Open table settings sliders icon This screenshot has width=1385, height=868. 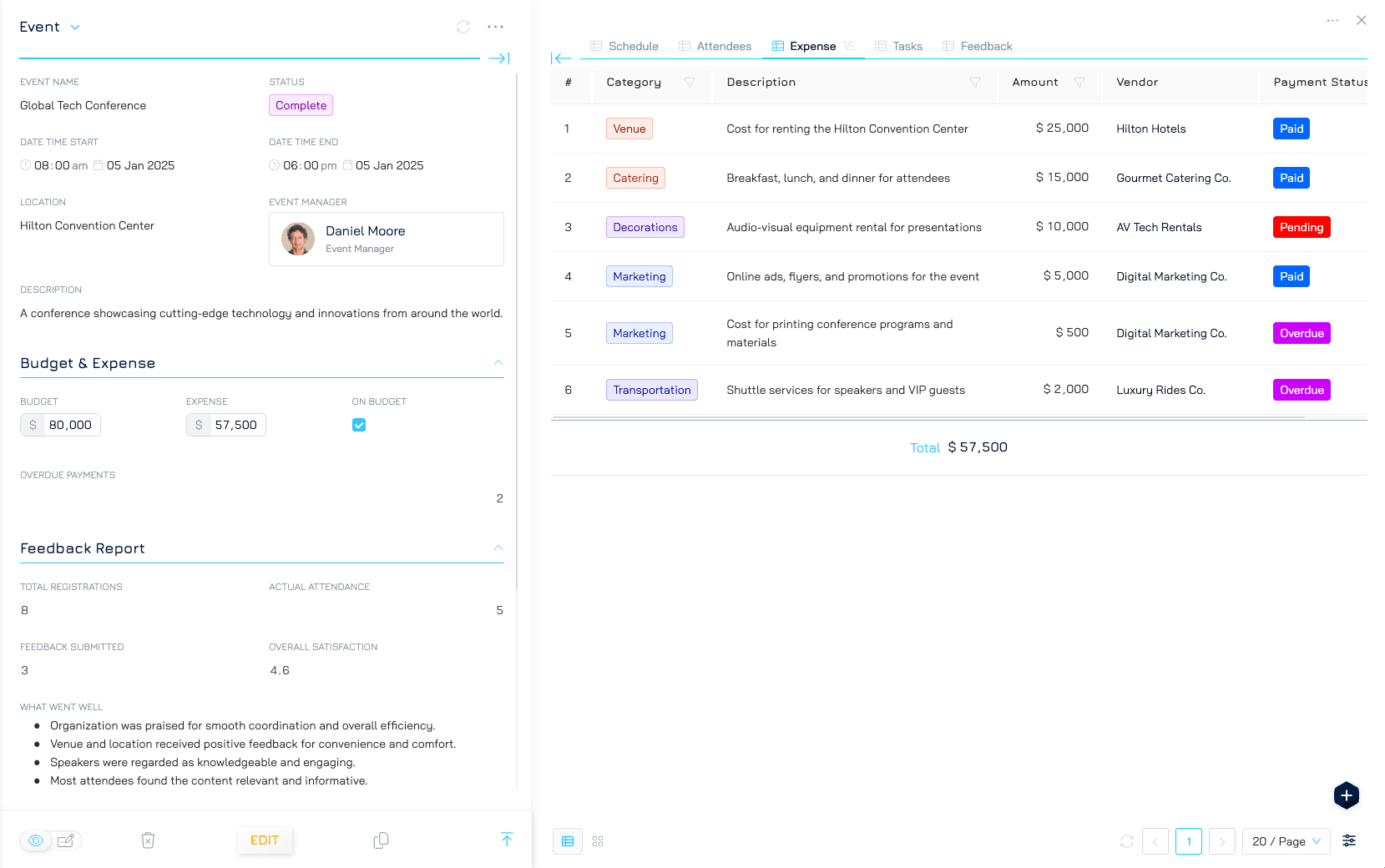point(1348,840)
